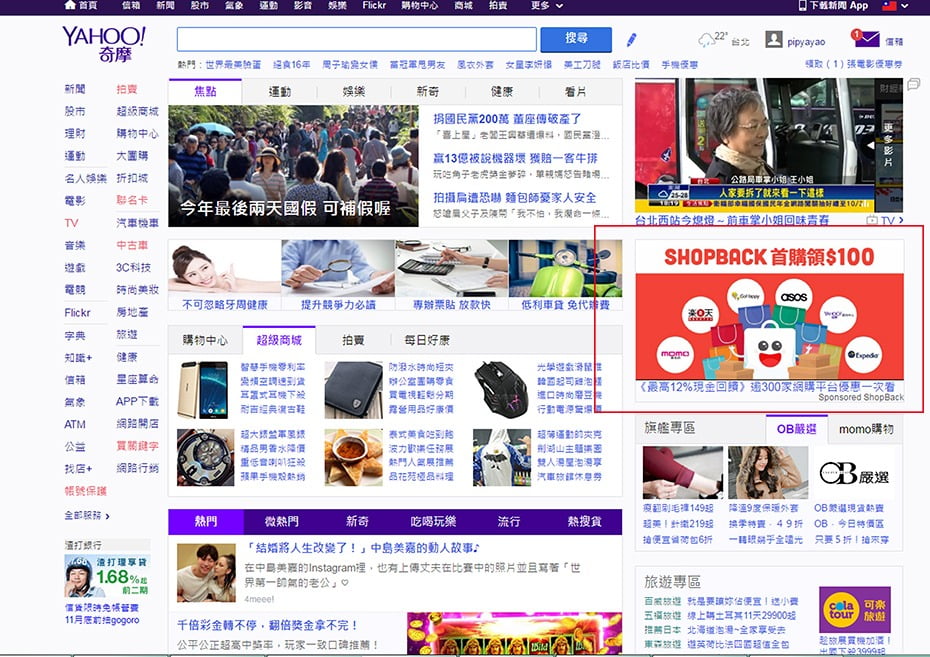
Task: Open 星座算命 in the sidebar
Action: click(x=137, y=379)
